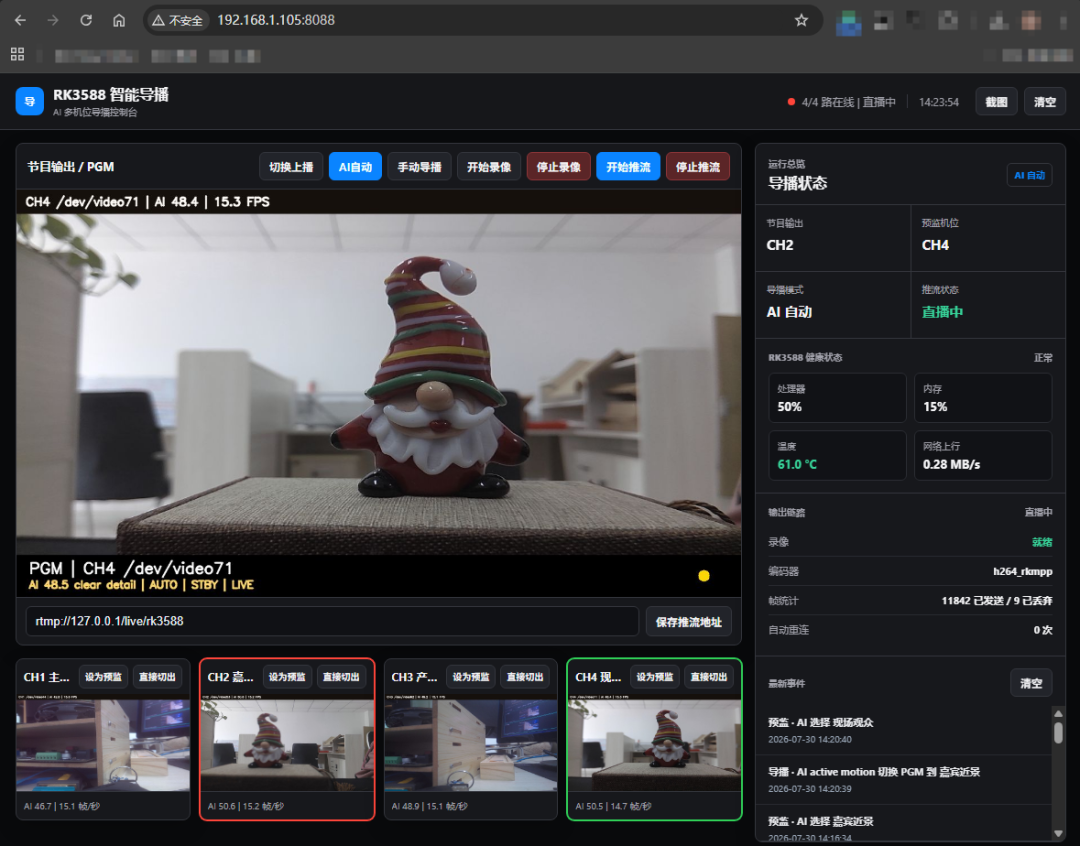1080x846 pixels.
Task: Start streaming with 开始推流
Action: [x=628, y=167]
